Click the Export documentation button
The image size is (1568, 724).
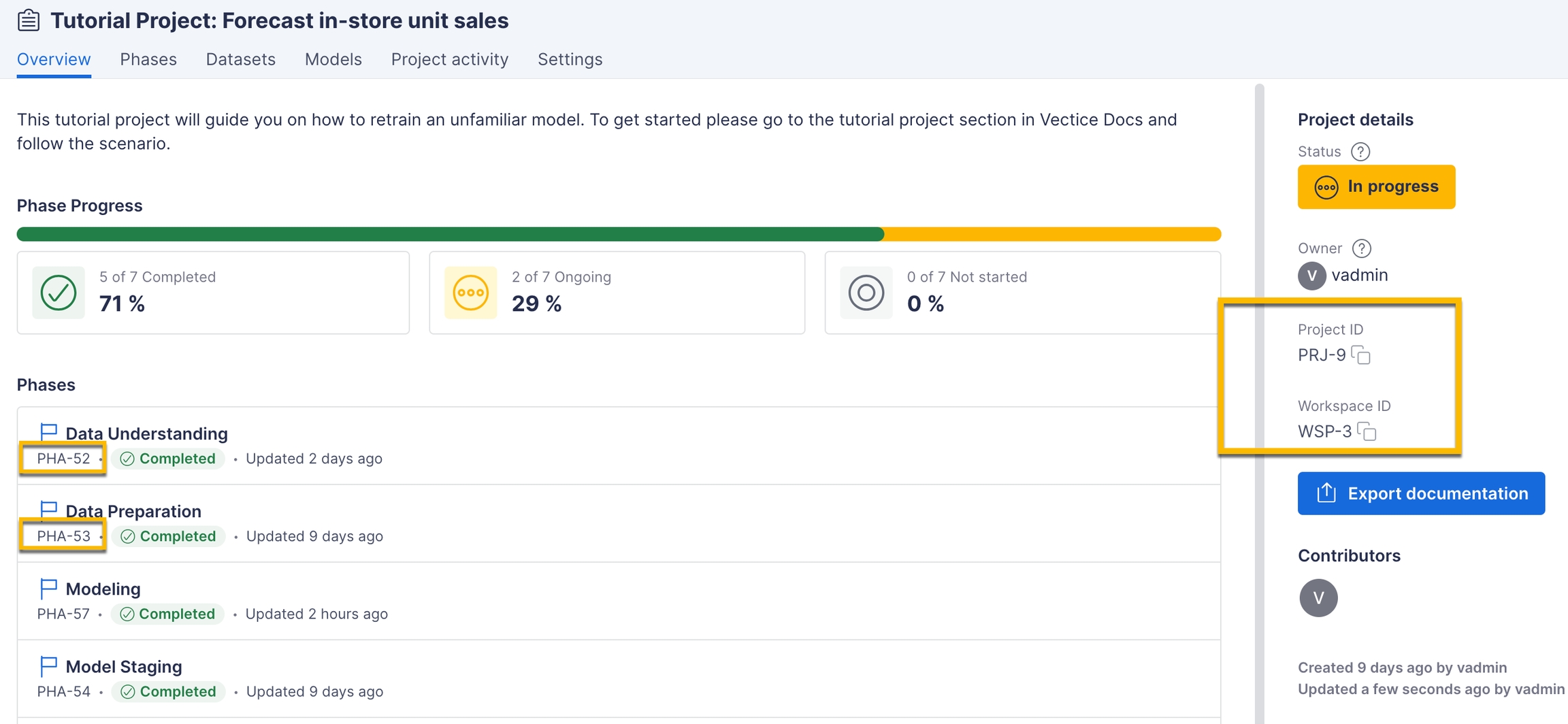pyautogui.click(x=1421, y=493)
